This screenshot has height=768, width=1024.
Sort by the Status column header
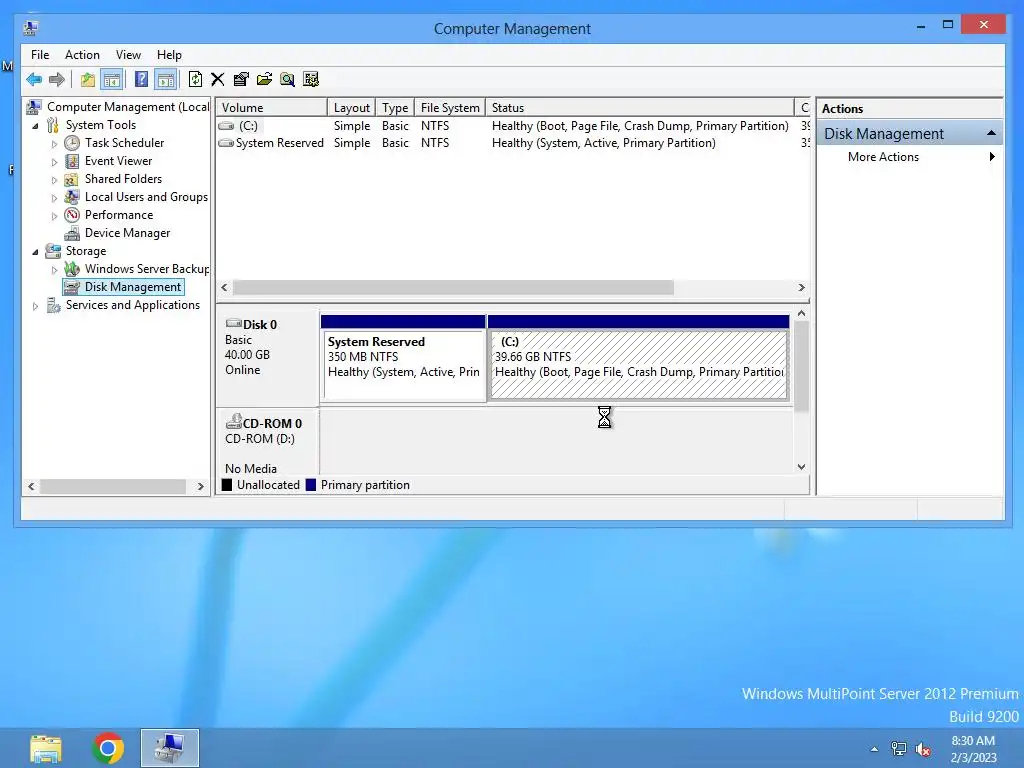[639, 108]
